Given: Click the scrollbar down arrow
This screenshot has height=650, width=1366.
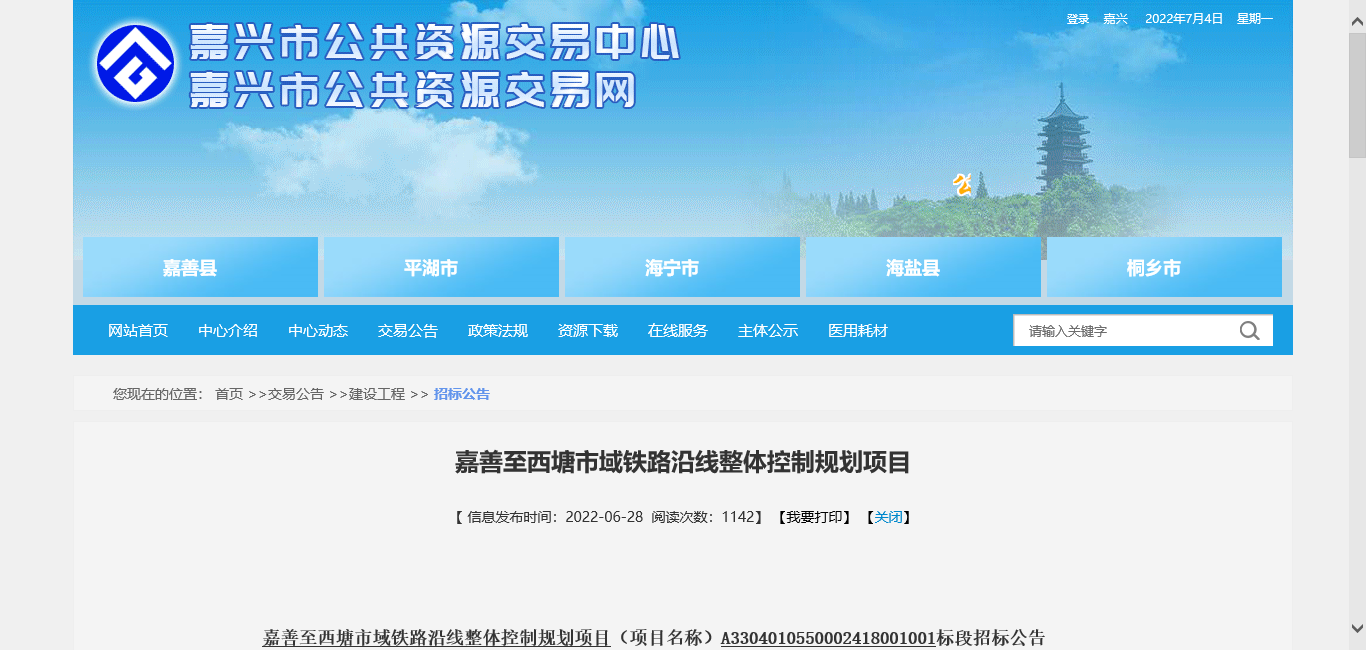Looking at the screenshot, I should pyautogui.click(x=1357, y=629).
